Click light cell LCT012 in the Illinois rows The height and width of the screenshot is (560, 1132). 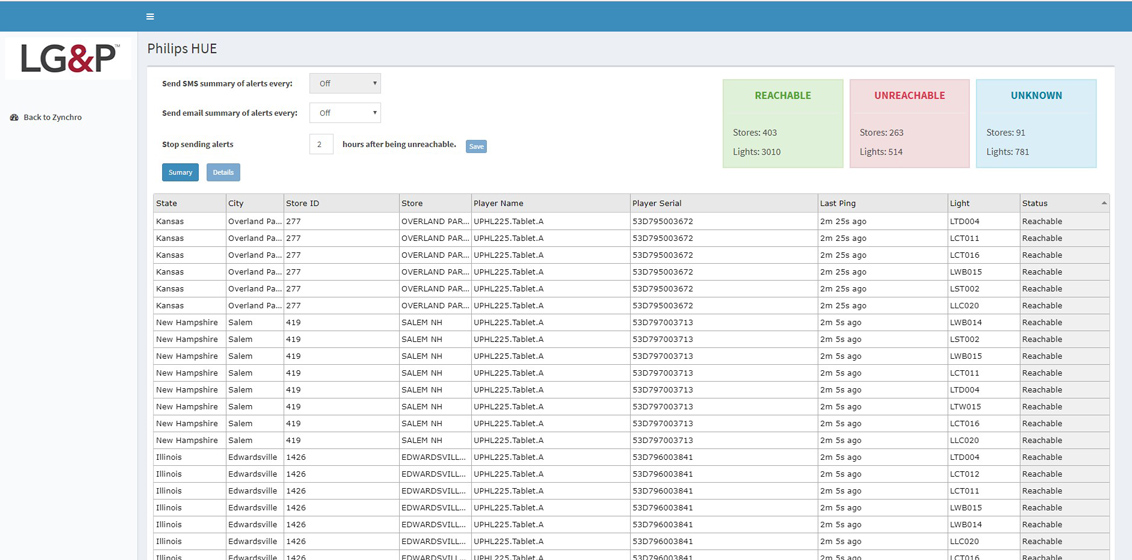click(983, 474)
